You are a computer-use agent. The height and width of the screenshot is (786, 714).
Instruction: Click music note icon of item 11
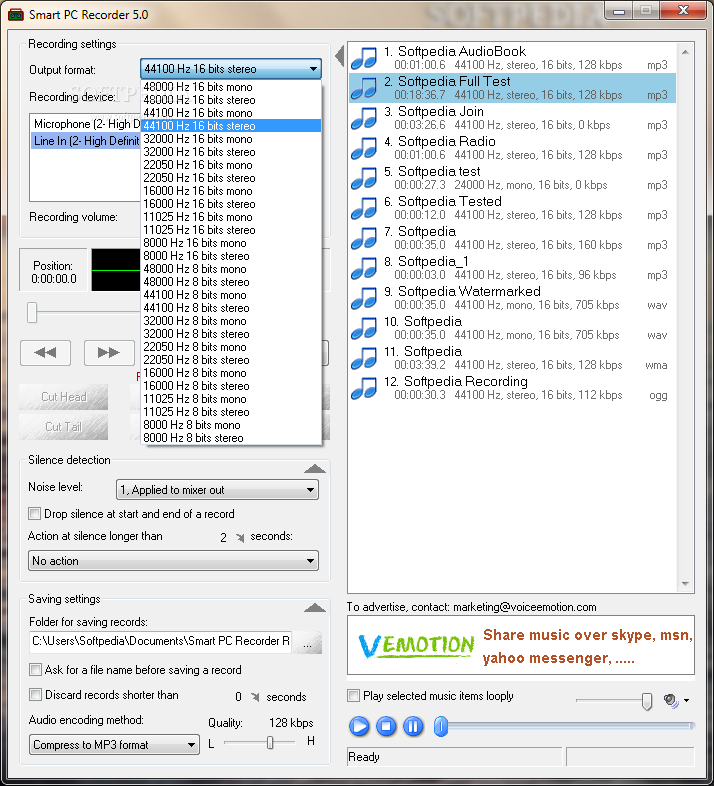pos(364,358)
